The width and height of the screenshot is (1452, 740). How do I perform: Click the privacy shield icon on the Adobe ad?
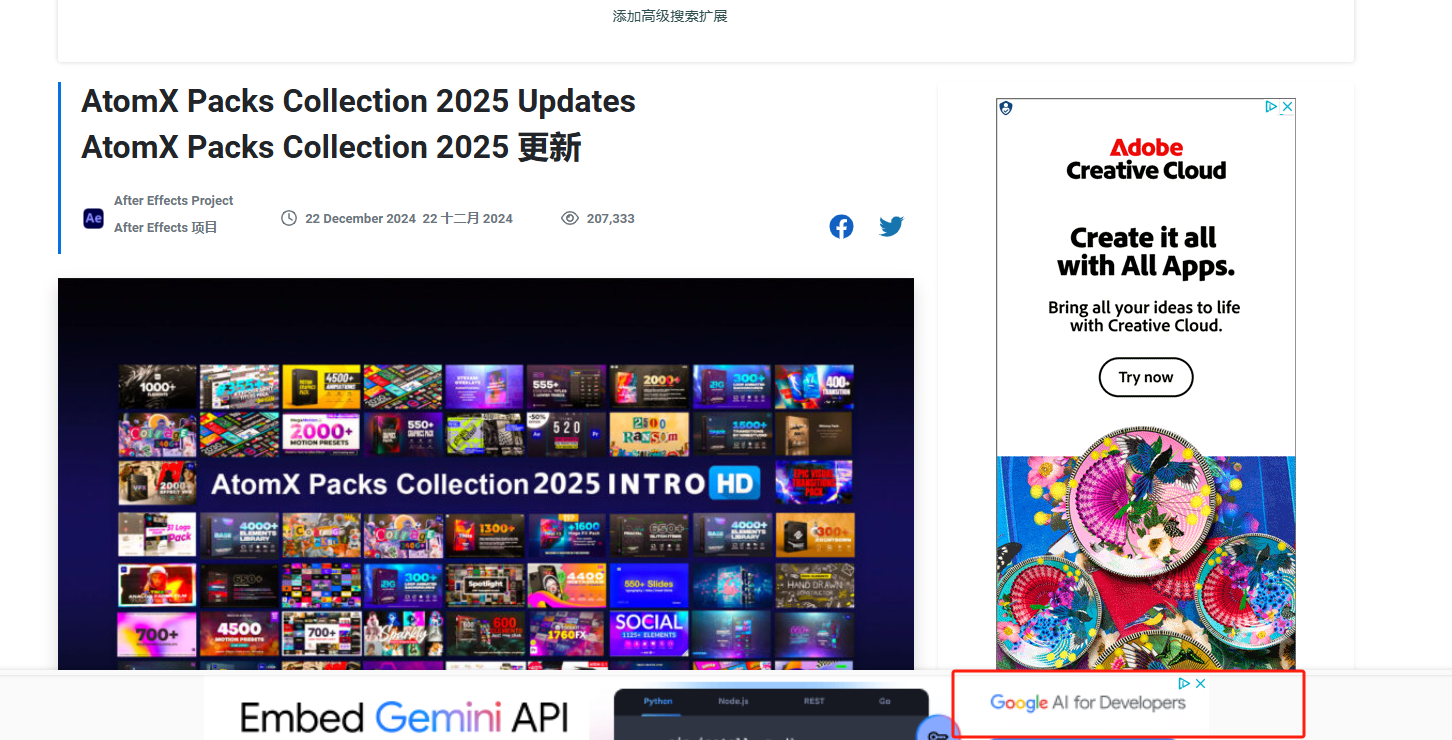(1006, 108)
